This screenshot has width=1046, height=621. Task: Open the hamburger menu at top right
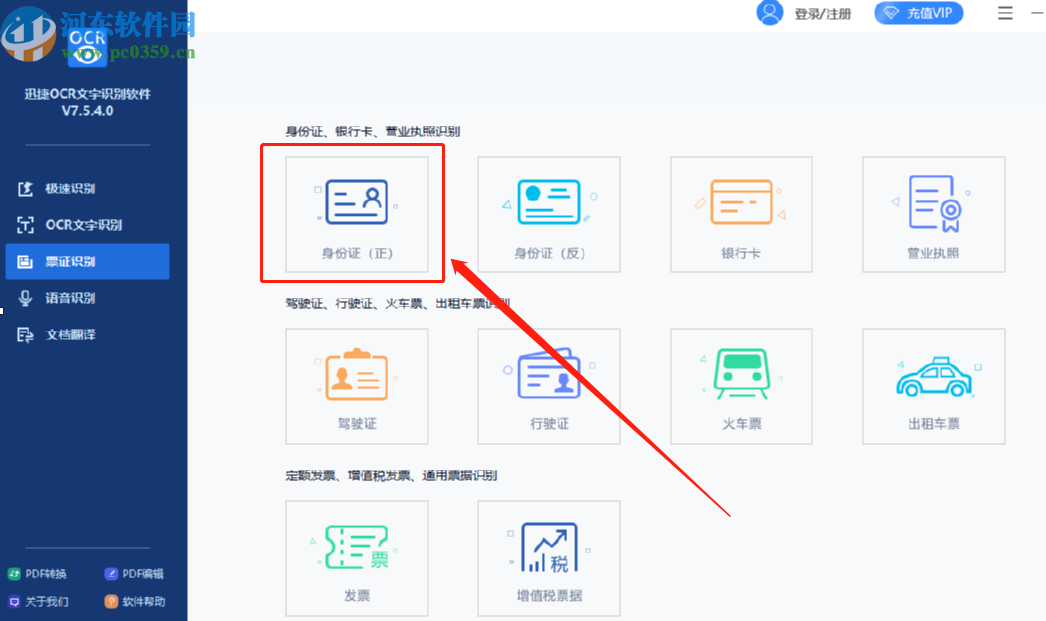click(1004, 13)
